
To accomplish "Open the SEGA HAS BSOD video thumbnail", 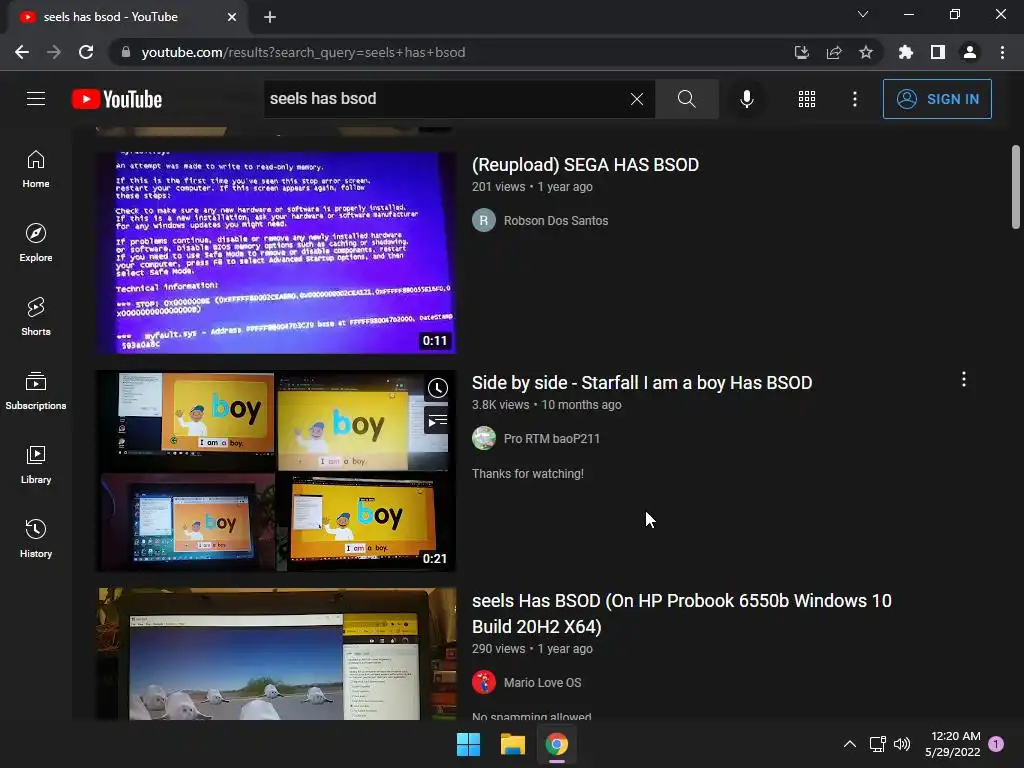I will (x=276, y=253).
